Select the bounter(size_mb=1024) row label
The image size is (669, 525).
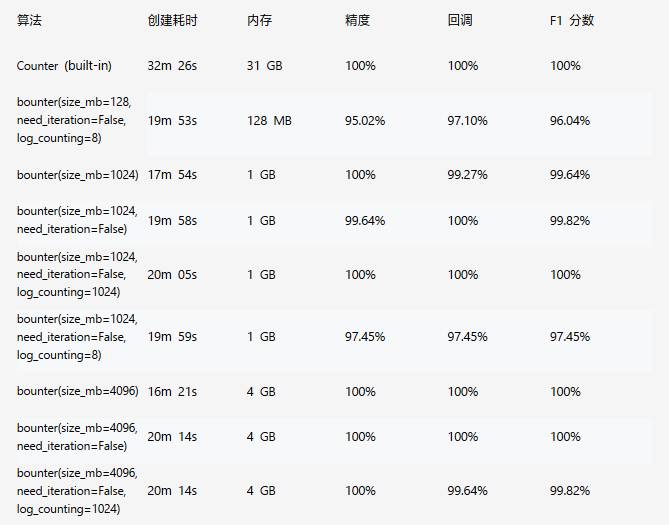click(x=77, y=175)
